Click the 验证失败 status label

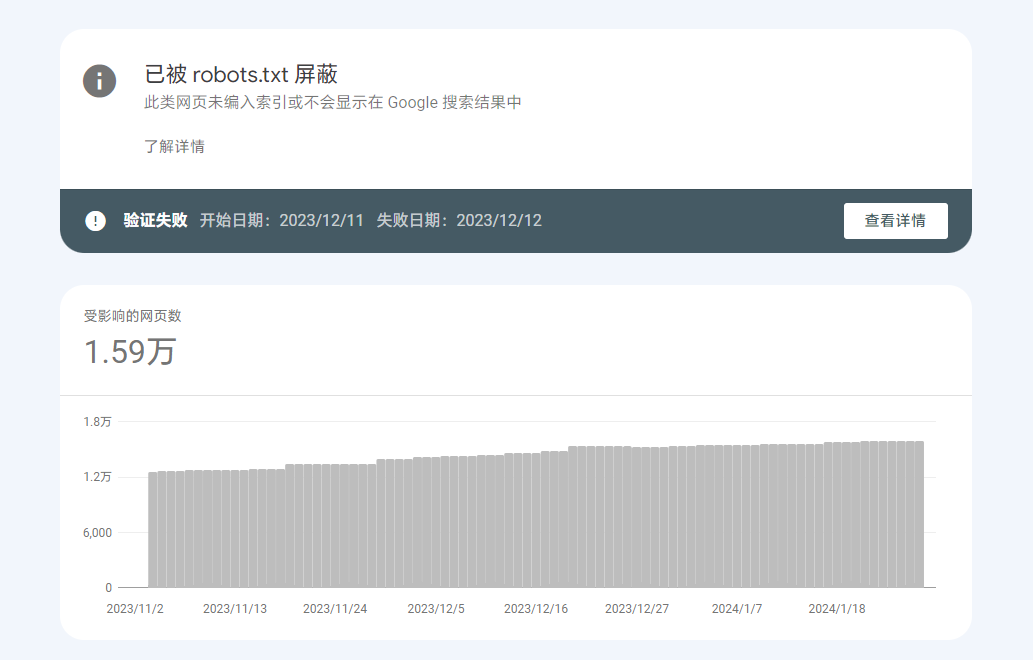coord(155,220)
